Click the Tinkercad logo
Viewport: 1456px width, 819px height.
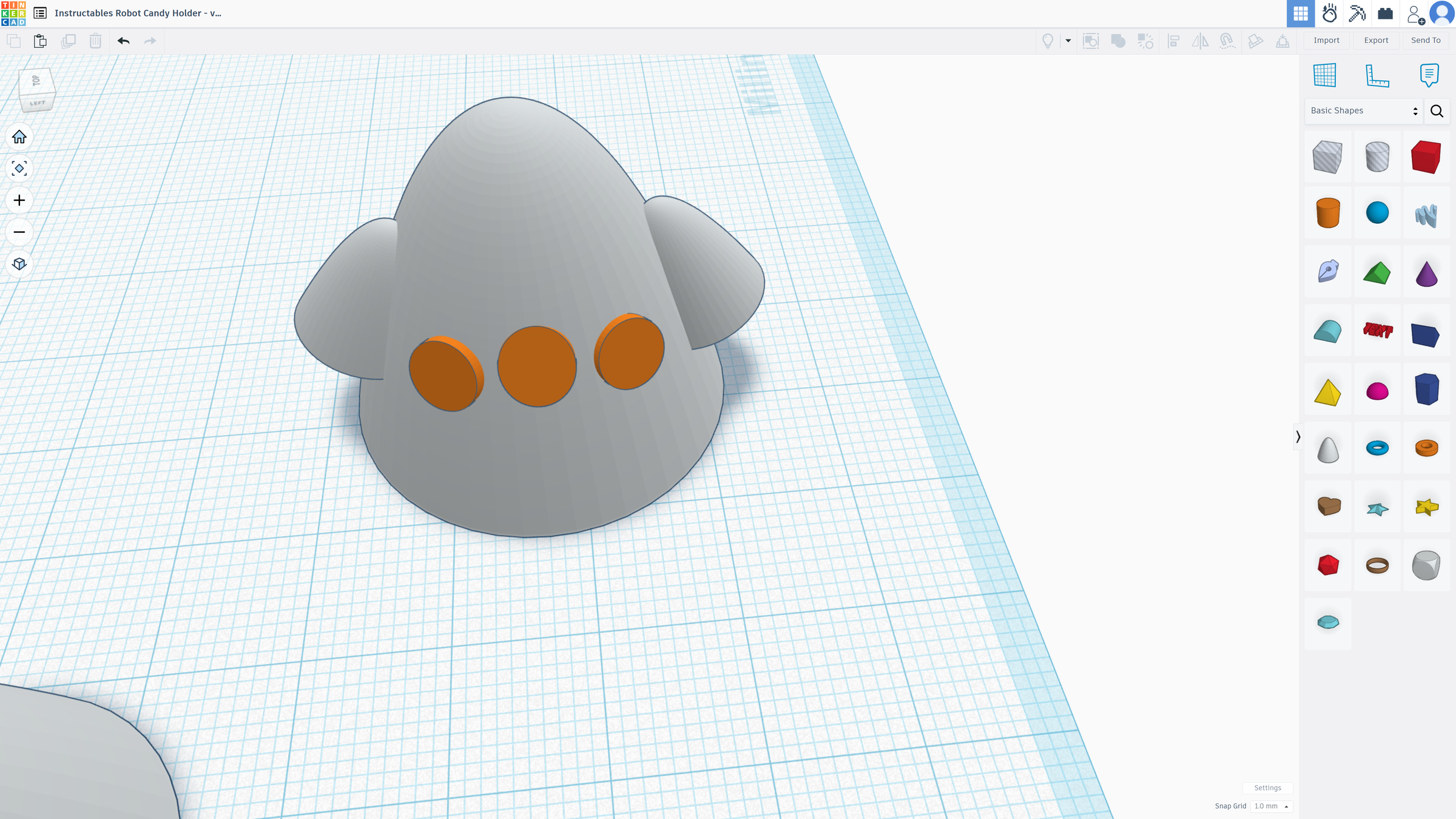13,13
